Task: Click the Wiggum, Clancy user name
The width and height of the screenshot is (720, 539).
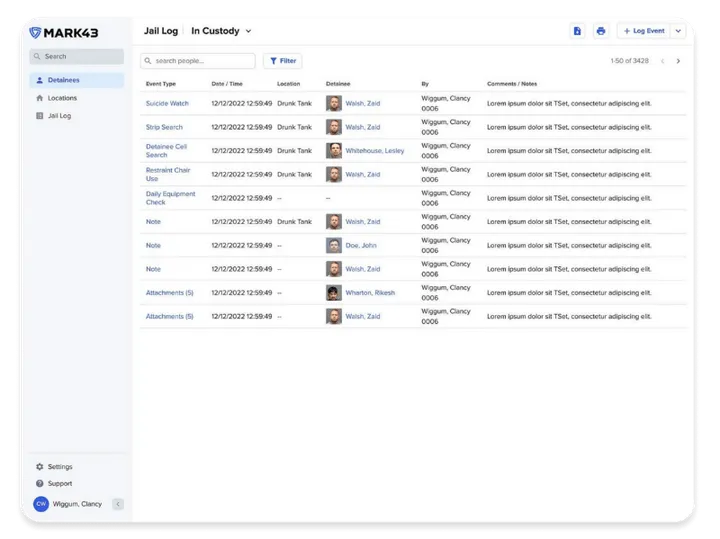Action: (x=77, y=504)
